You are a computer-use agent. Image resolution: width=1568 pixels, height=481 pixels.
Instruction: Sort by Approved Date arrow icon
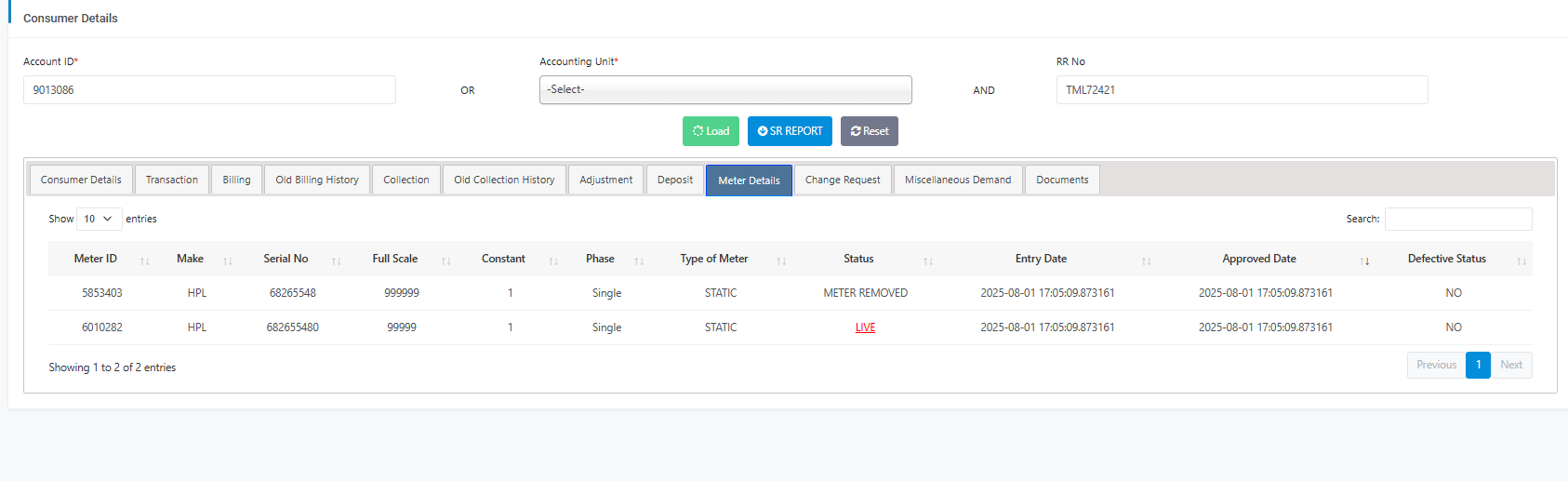point(1364,261)
